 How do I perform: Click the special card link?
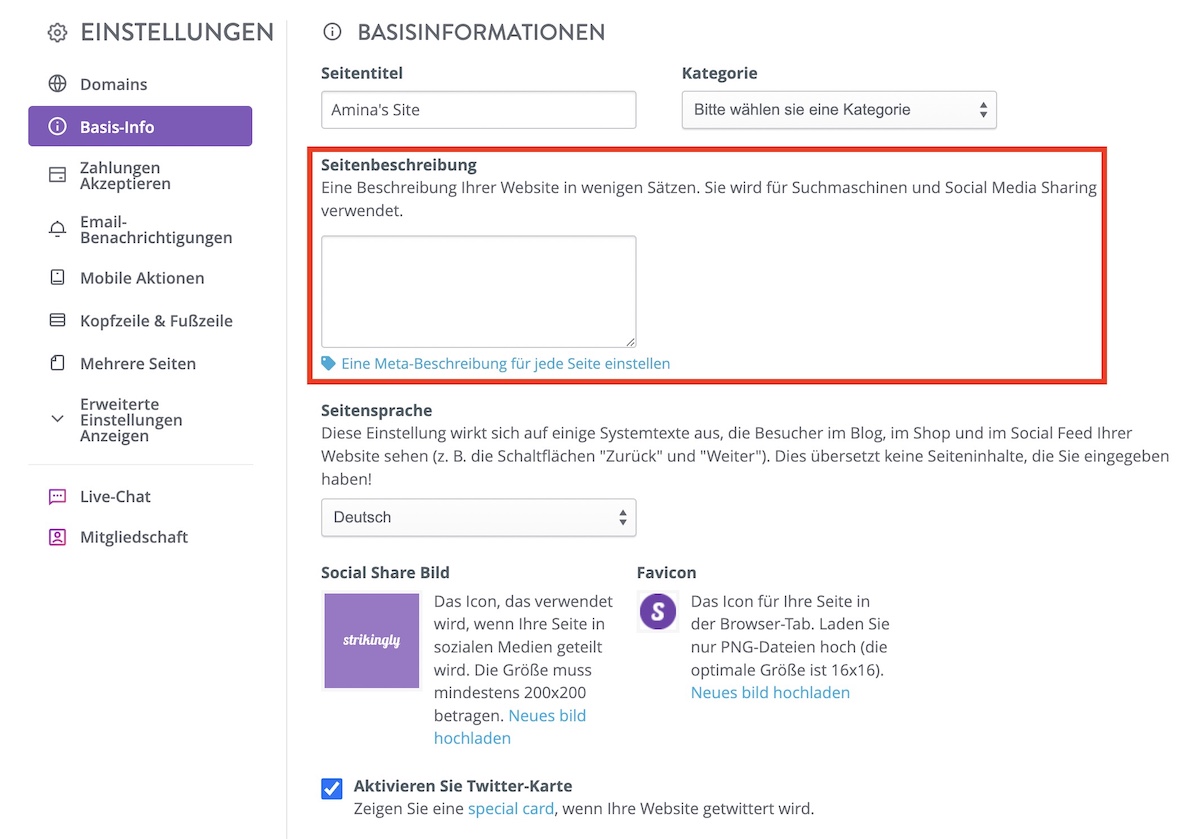coord(511,808)
